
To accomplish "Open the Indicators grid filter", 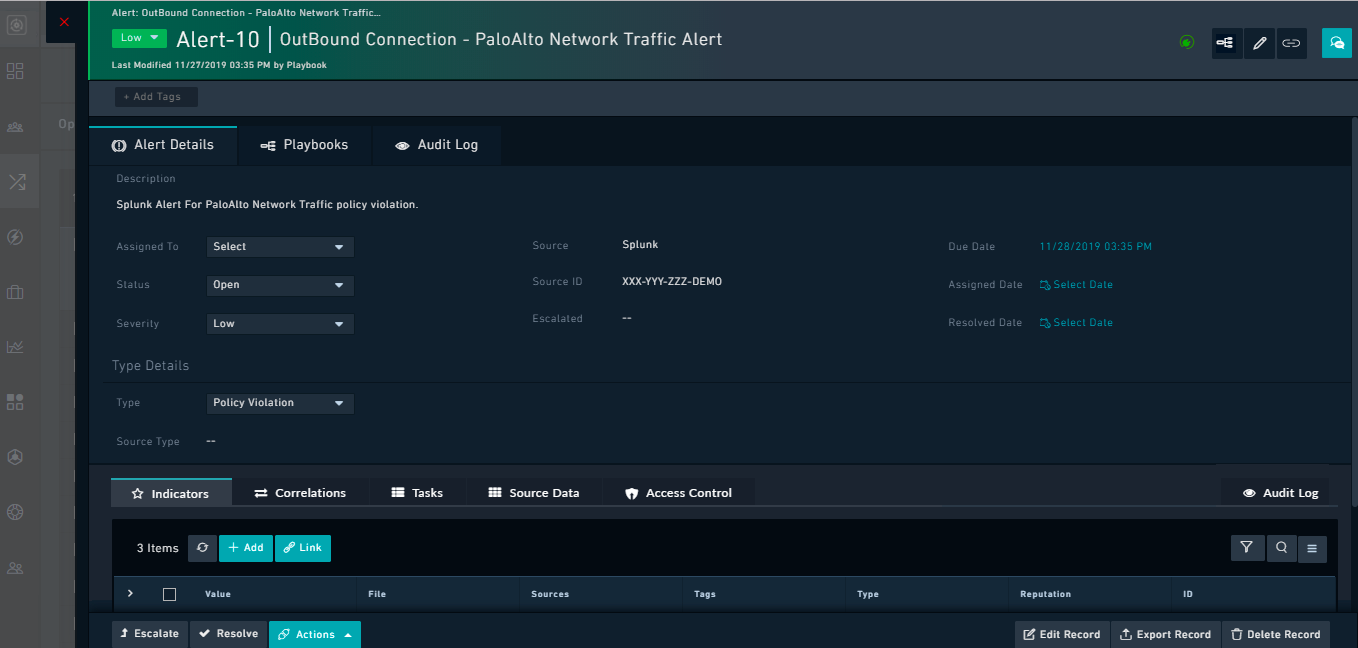I will 1247,548.
